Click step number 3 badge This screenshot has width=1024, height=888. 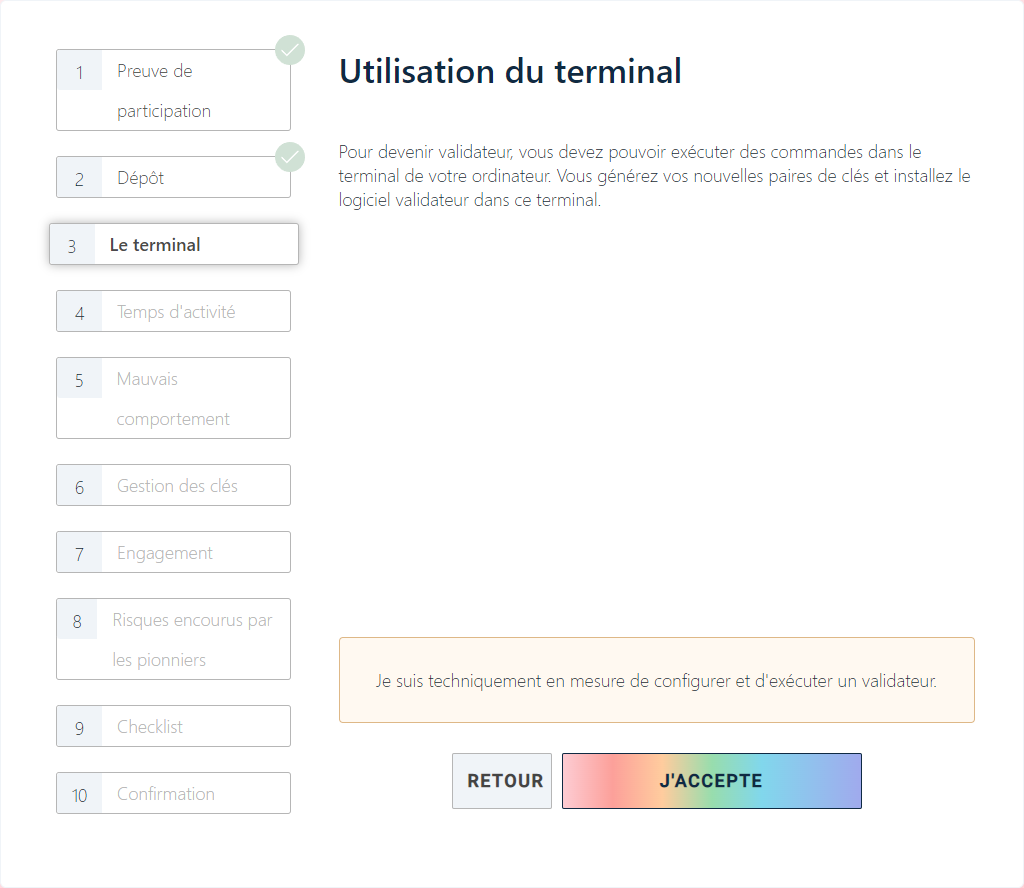72,246
